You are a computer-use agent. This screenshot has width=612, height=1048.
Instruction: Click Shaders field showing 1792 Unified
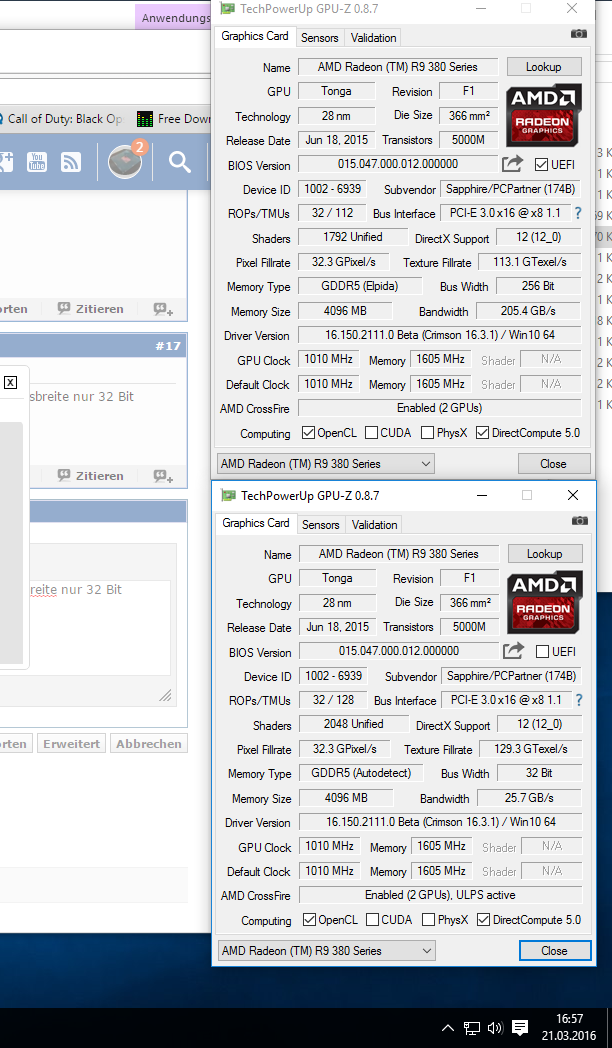click(353, 237)
